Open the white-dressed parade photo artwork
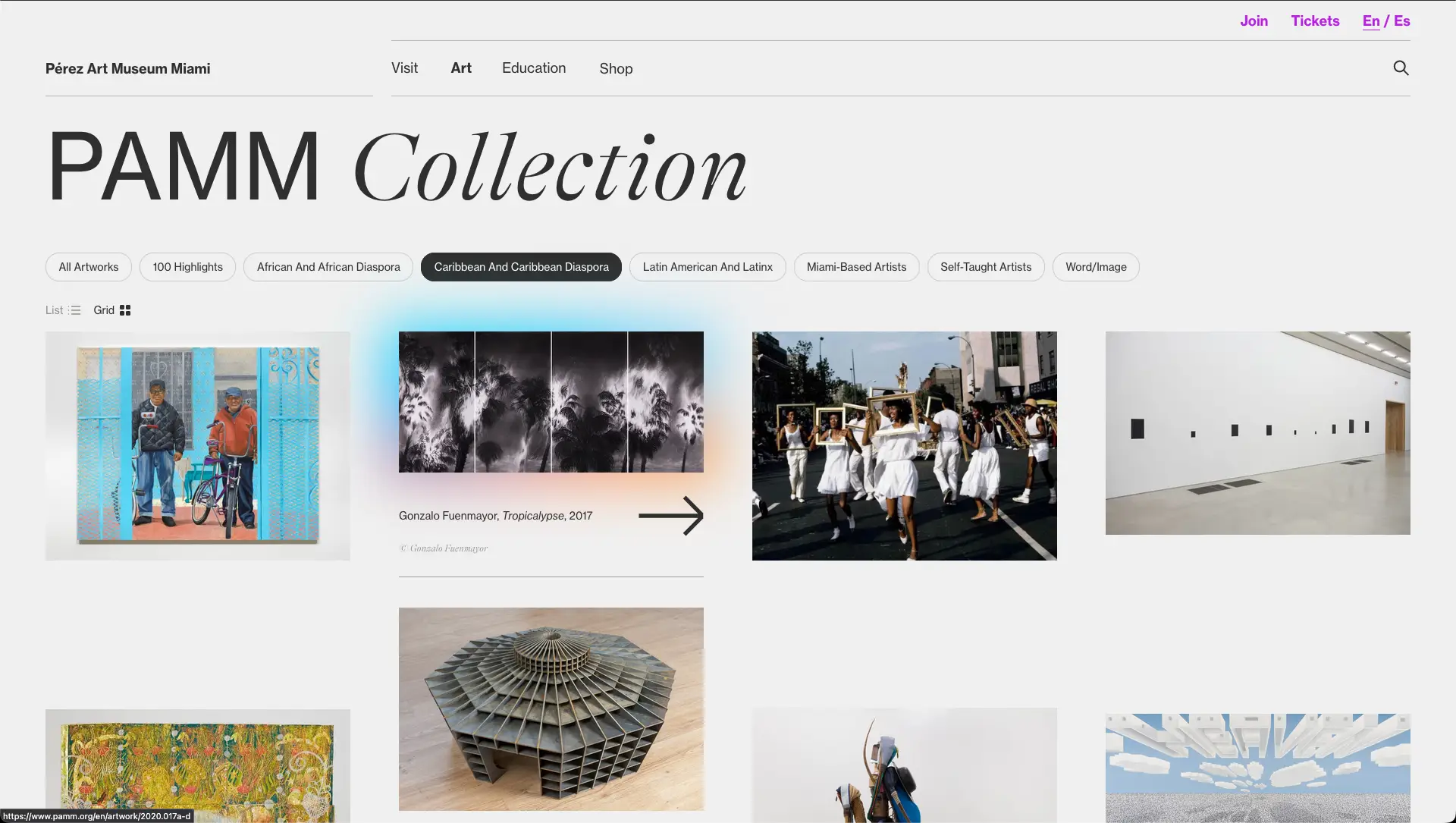Screen dimensions: 1456x823 [904, 446]
